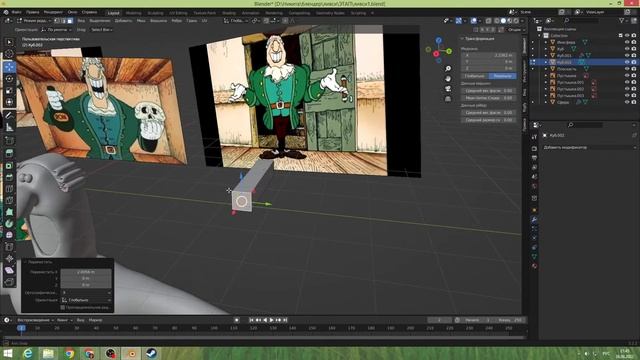This screenshot has height=360, width=640.
Task: Select the Knife tool
Action: (9, 200)
